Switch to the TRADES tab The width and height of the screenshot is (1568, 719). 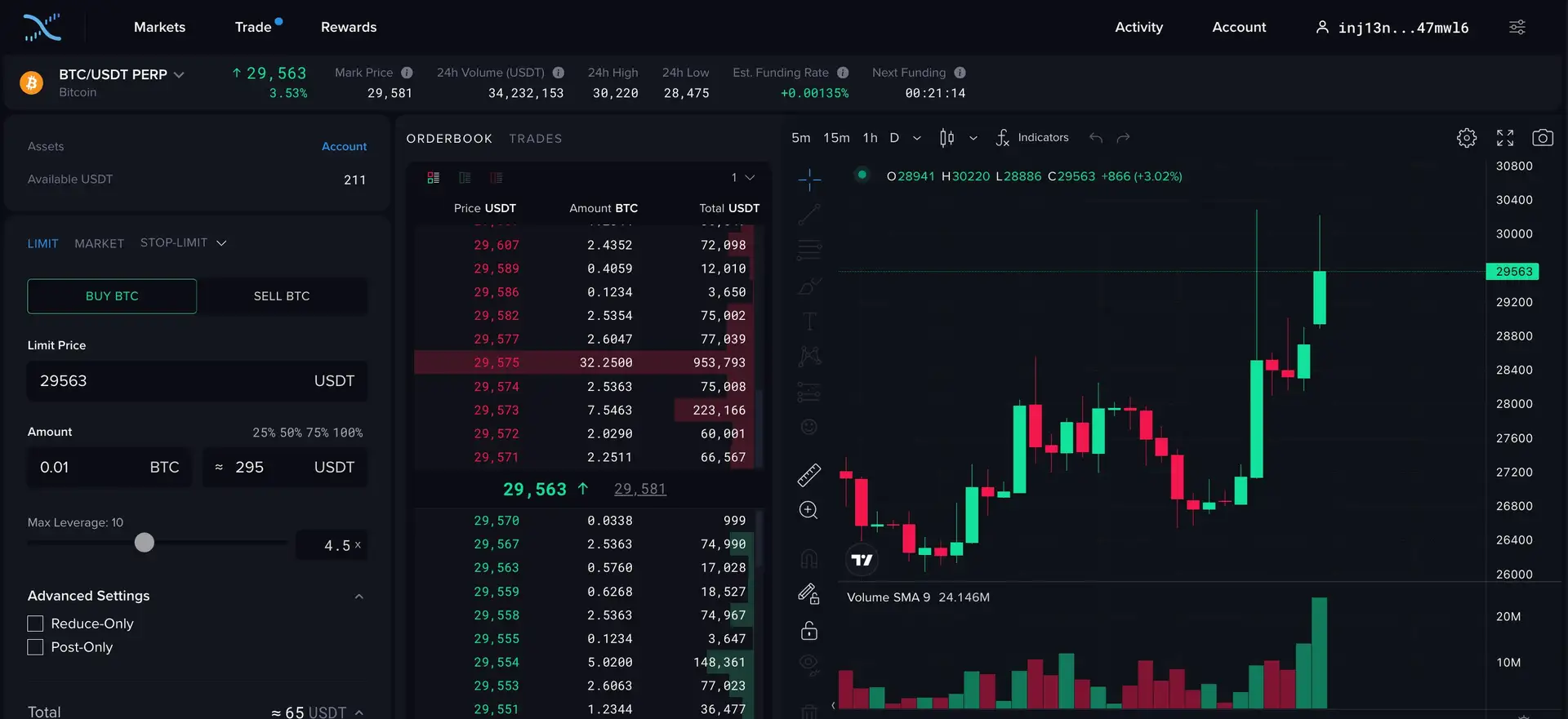point(535,139)
